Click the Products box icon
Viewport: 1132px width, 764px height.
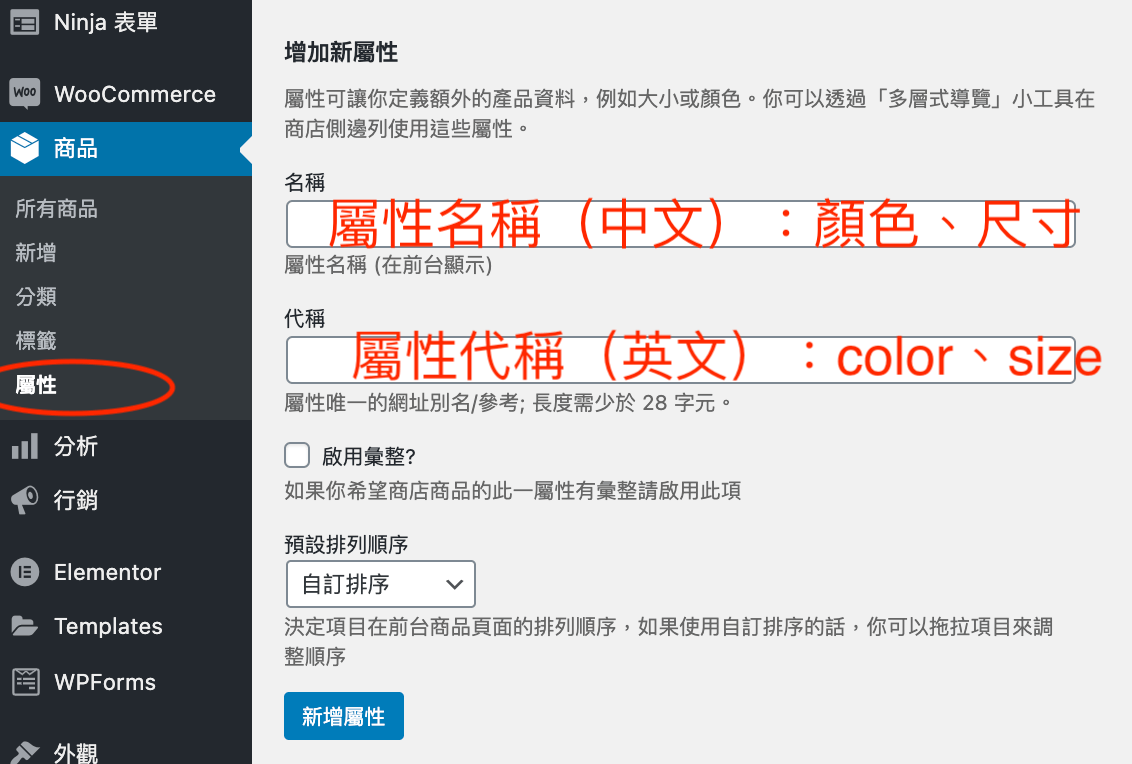pyautogui.click(x=25, y=149)
